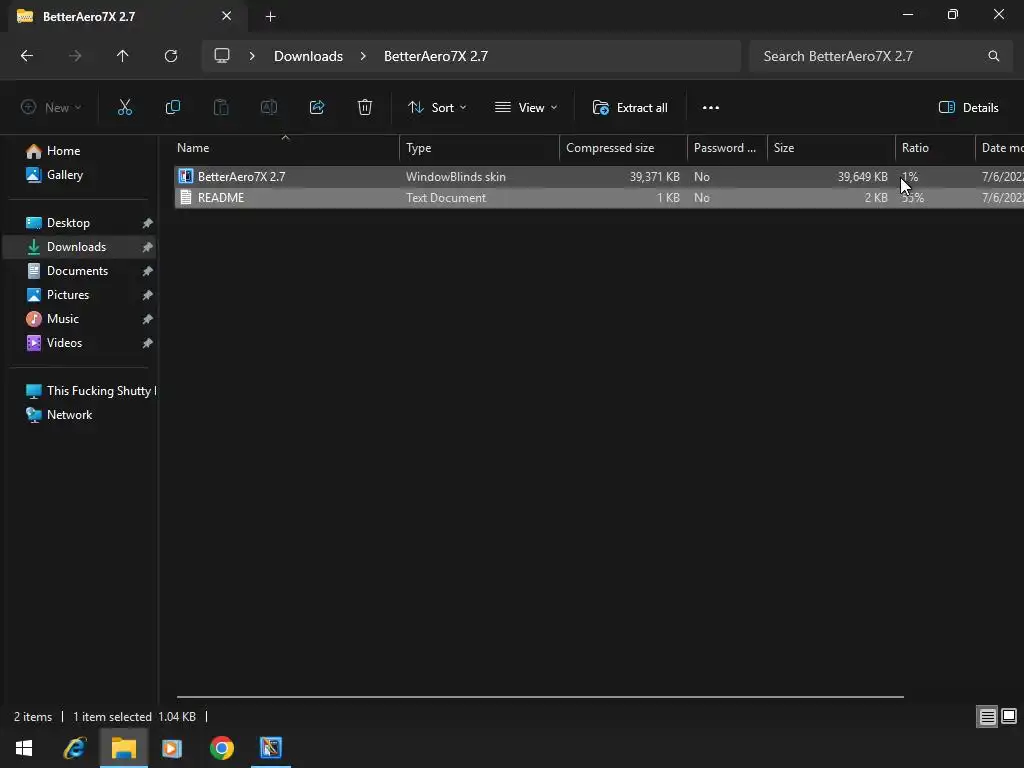The image size is (1024, 768).
Task: Open the Sort dropdown menu
Action: click(x=437, y=108)
